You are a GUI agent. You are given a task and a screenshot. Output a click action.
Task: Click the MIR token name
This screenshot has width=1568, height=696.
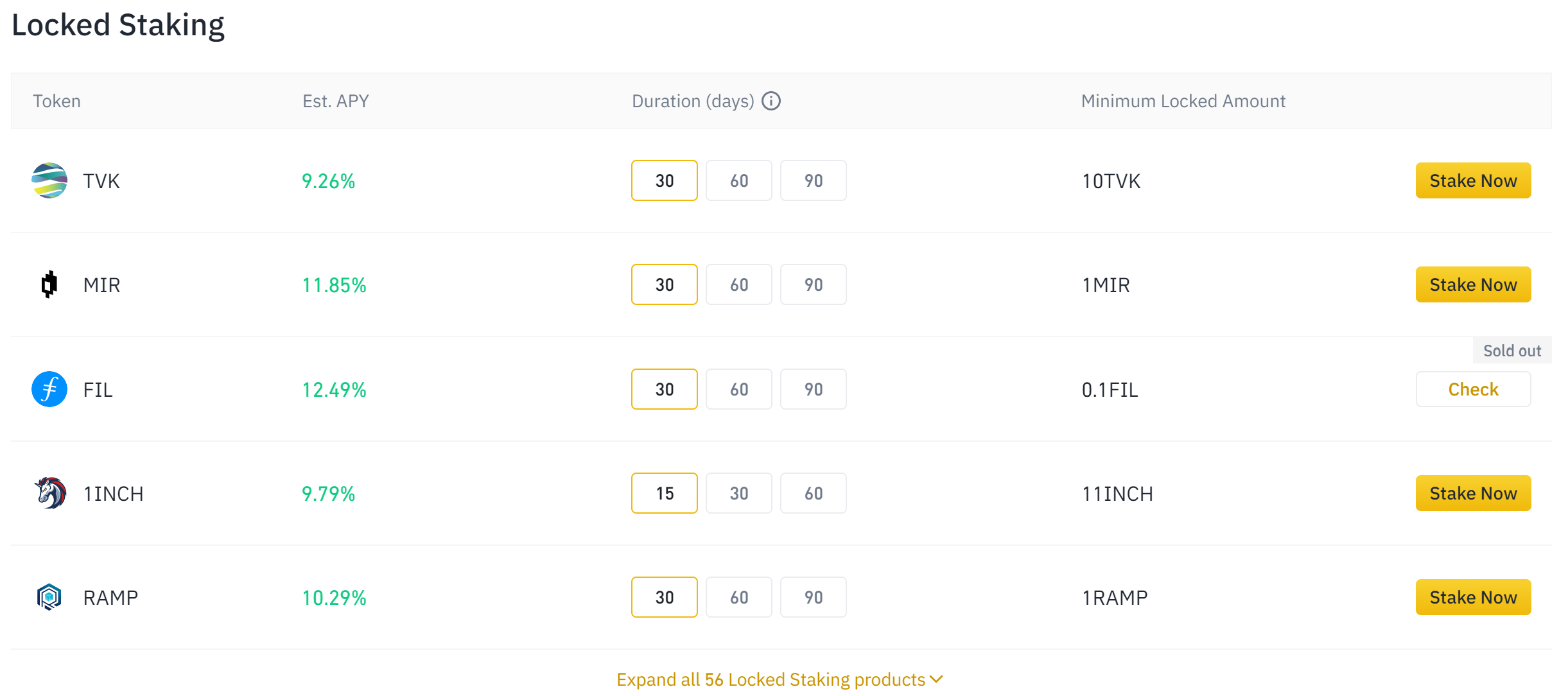pyautogui.click(x=101, y=285)
